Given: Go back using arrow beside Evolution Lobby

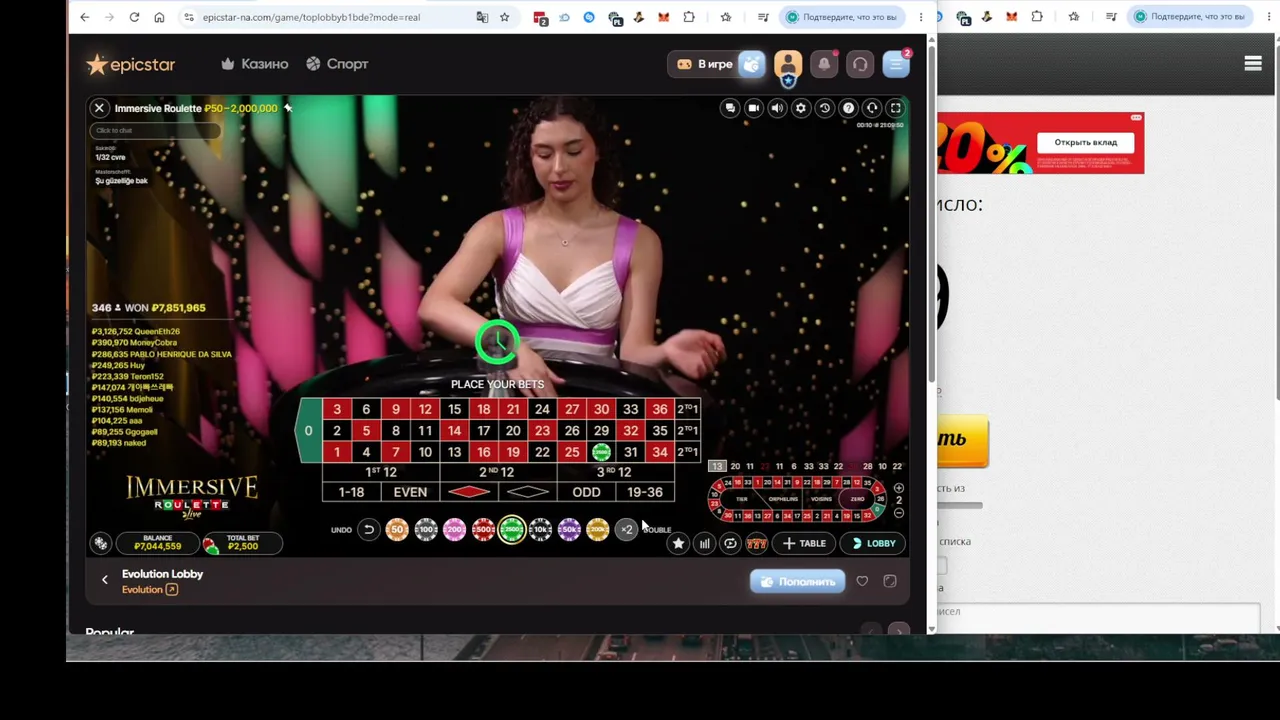Looking at the screenshot, I should coord(104,580).
